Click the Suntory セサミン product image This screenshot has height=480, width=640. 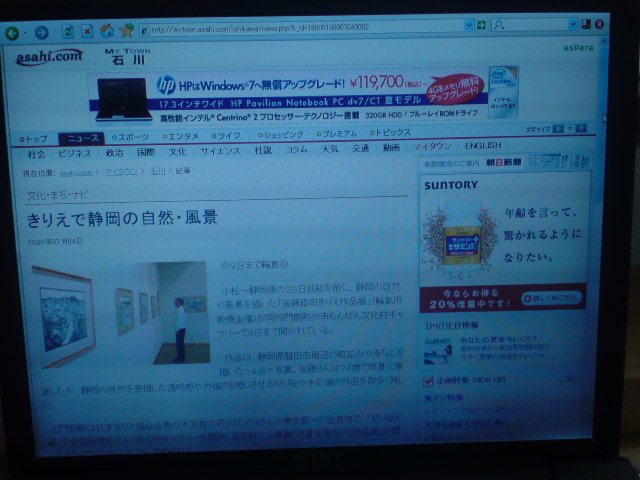tap(461, 241)
